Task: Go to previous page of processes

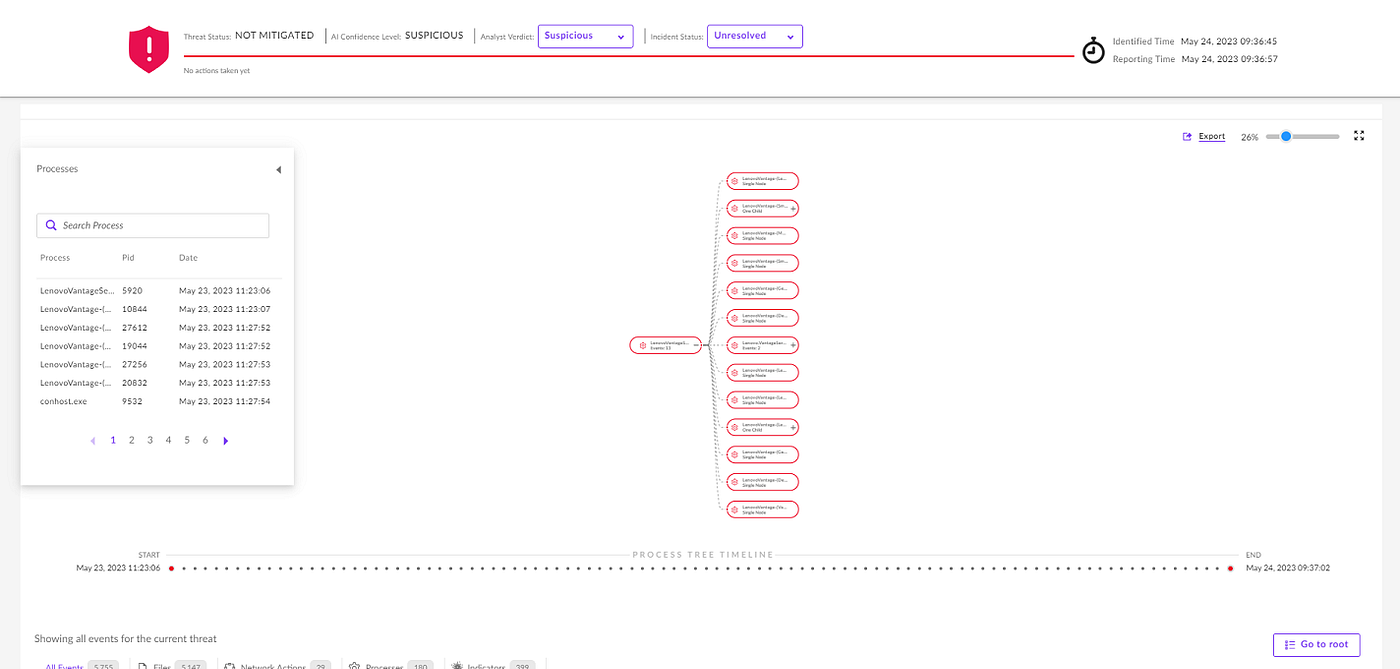Action: coord(93,441)
